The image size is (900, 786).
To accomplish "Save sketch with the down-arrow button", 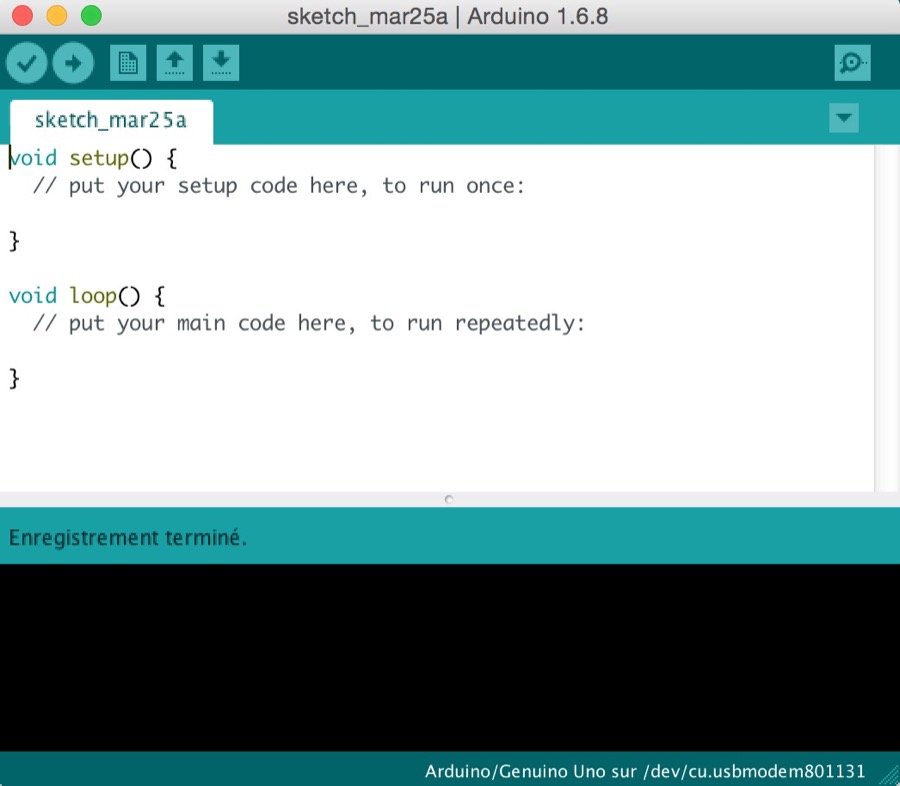I will (x=221, y=63).
